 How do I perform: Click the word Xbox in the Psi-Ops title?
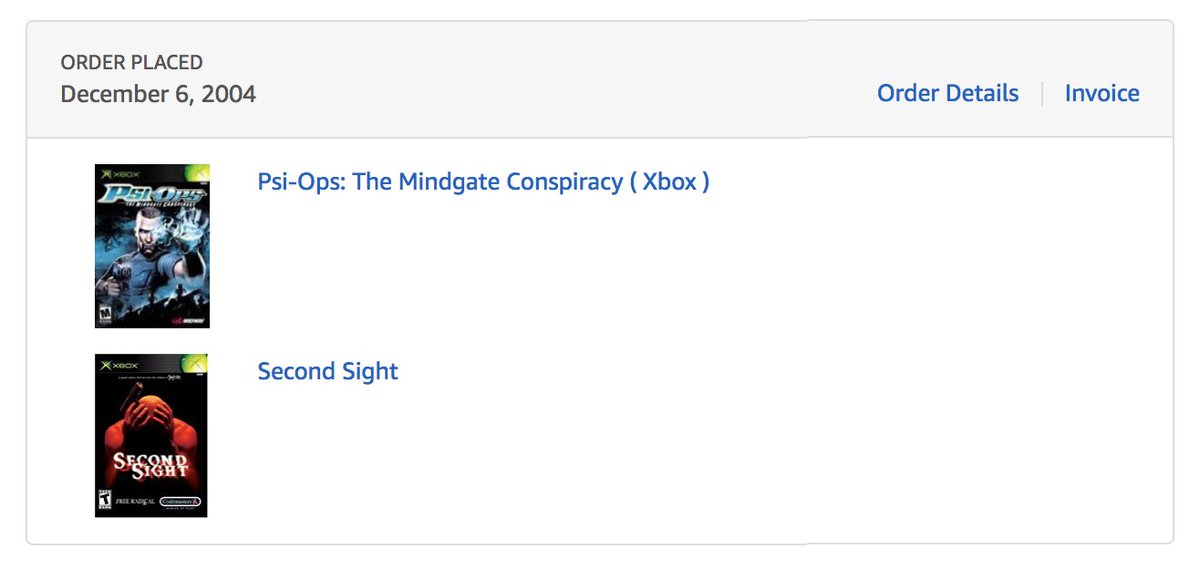pyautogui.click(x=669, y=182)
